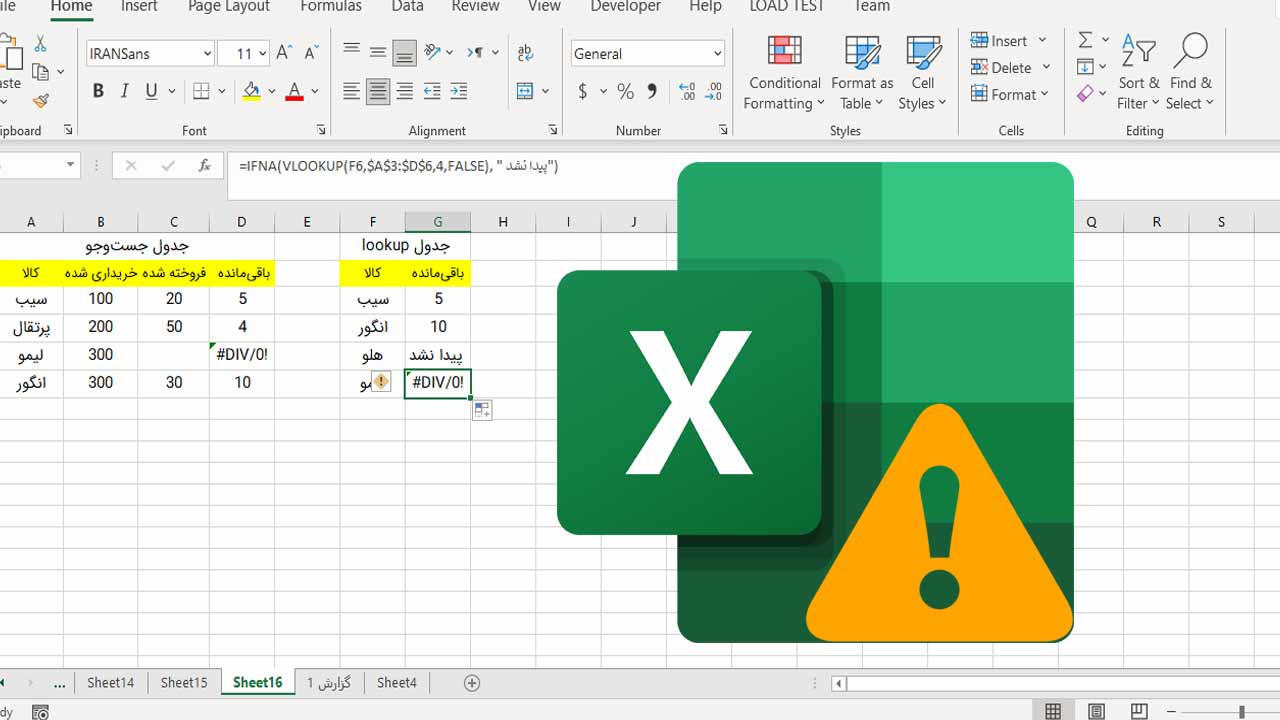The height and width of the screenshot is (720, 1280).
Task: Toggle Bottom Align button
Action: click(x=404, y=52)
